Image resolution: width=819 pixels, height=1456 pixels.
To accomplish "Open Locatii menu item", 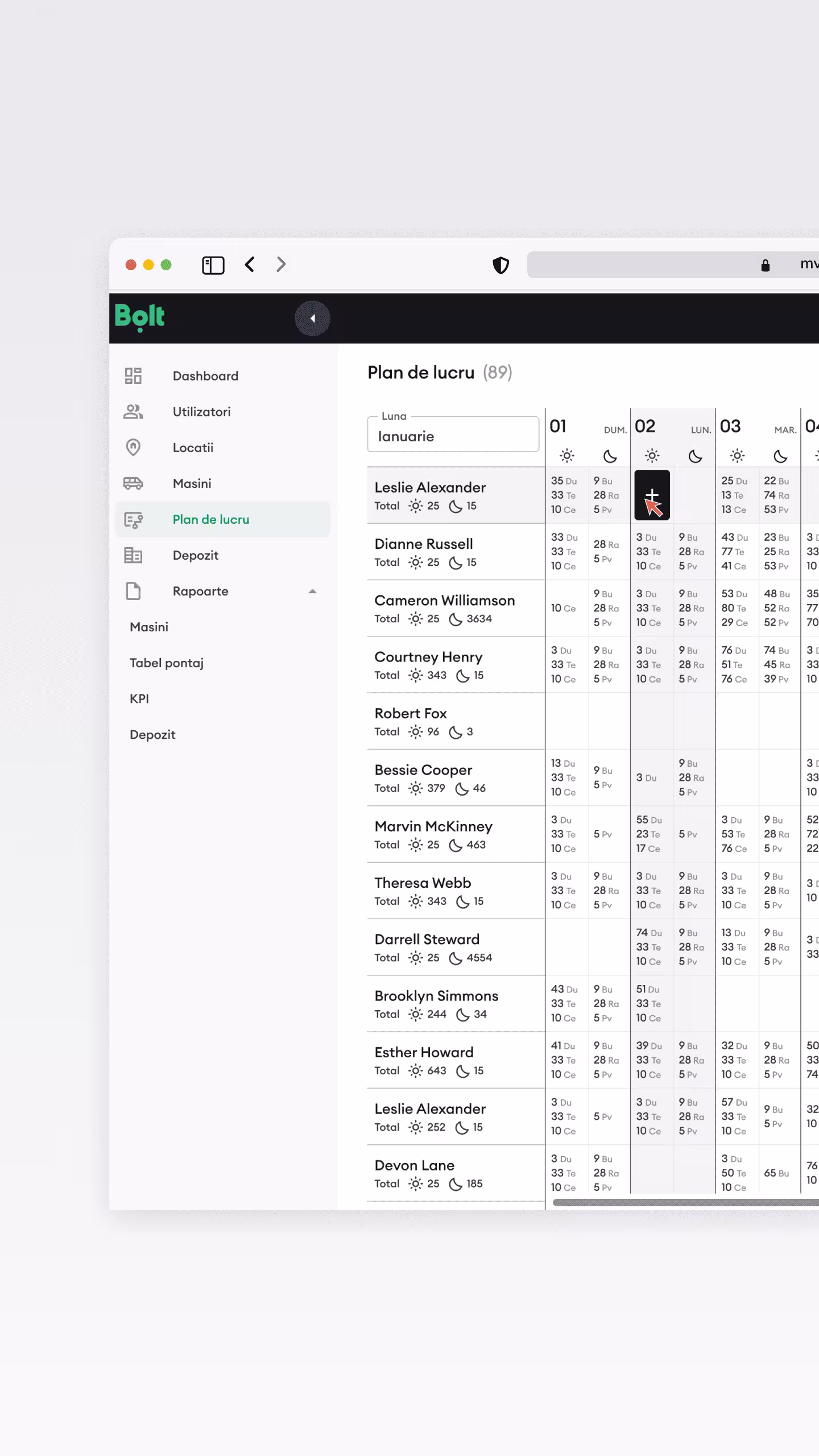I will pyautogui.click(x=222, y=448).
